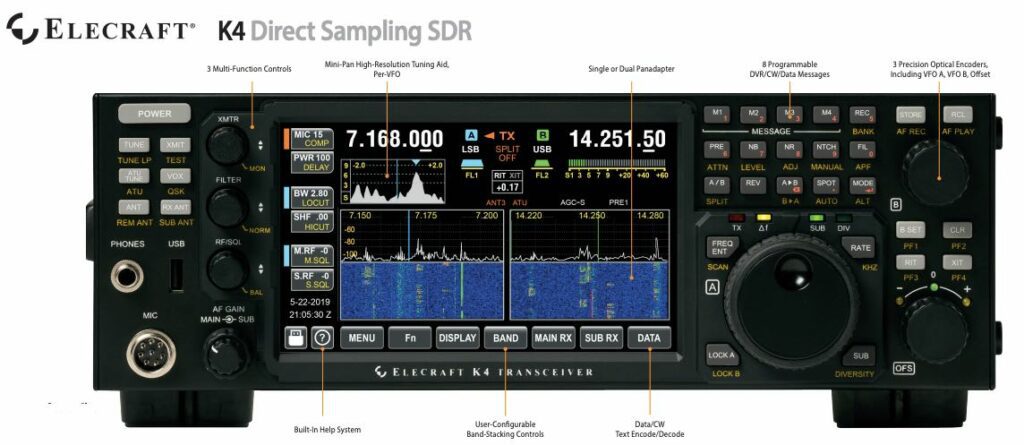This screenshot has width=1024, height=445.
Task: Toggle the VOX button
Action: [x=175, y=176]
